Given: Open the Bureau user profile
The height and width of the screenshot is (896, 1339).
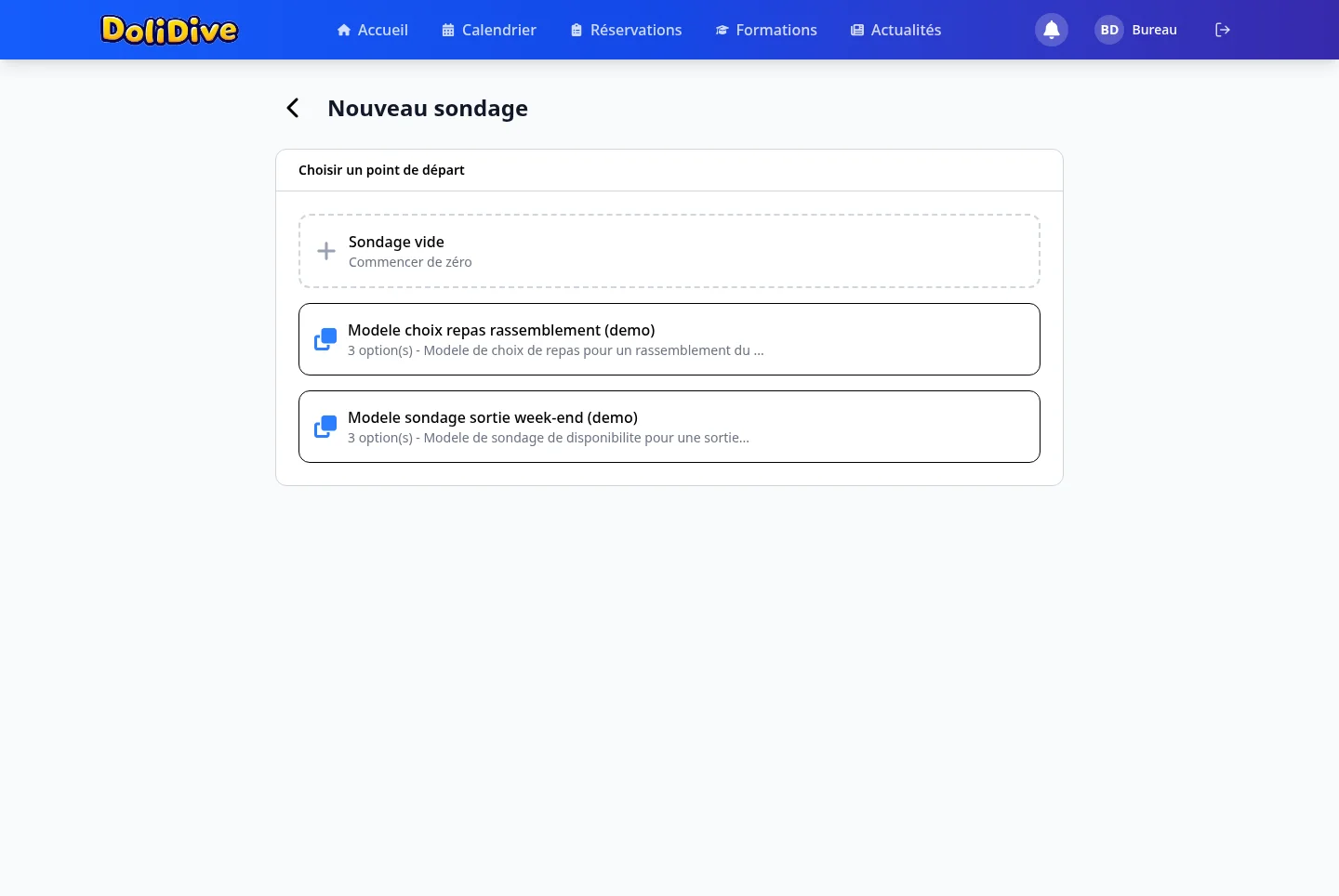Looking at the screenshot, I should pos(1136,30).
